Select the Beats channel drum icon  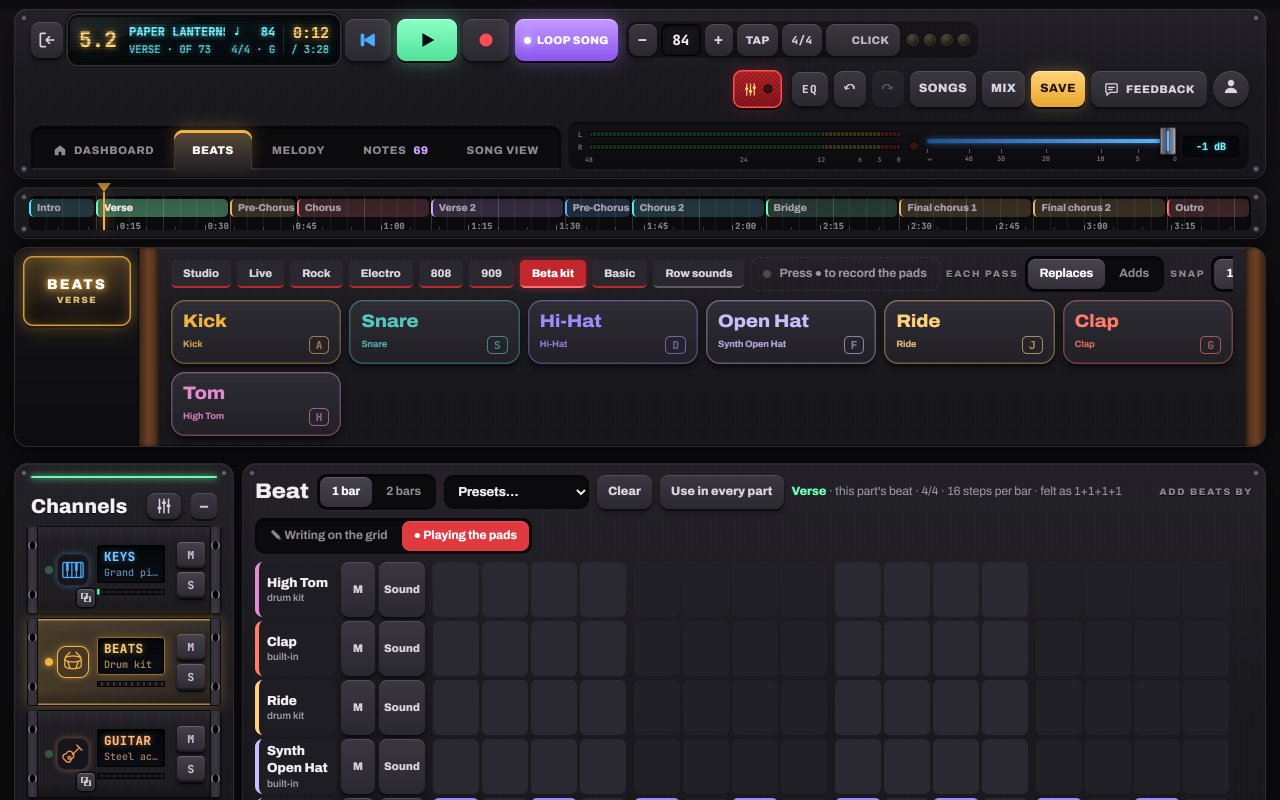tap(73, 661)
